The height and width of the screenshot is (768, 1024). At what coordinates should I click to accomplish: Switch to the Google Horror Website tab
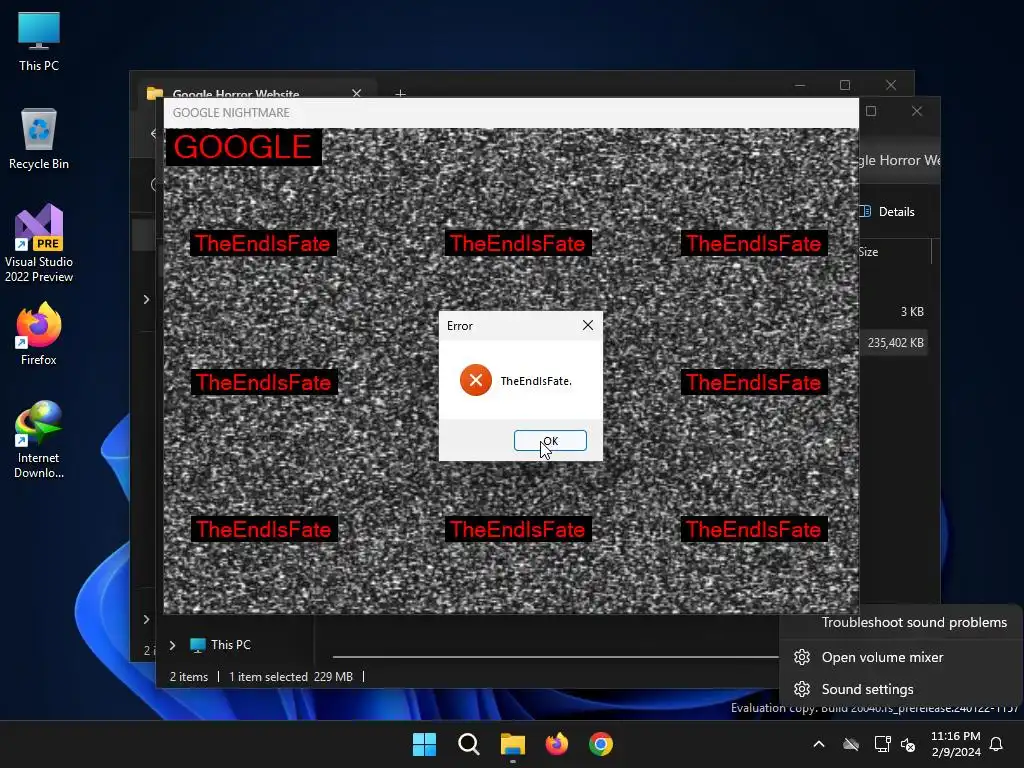(x=236, y=93)
